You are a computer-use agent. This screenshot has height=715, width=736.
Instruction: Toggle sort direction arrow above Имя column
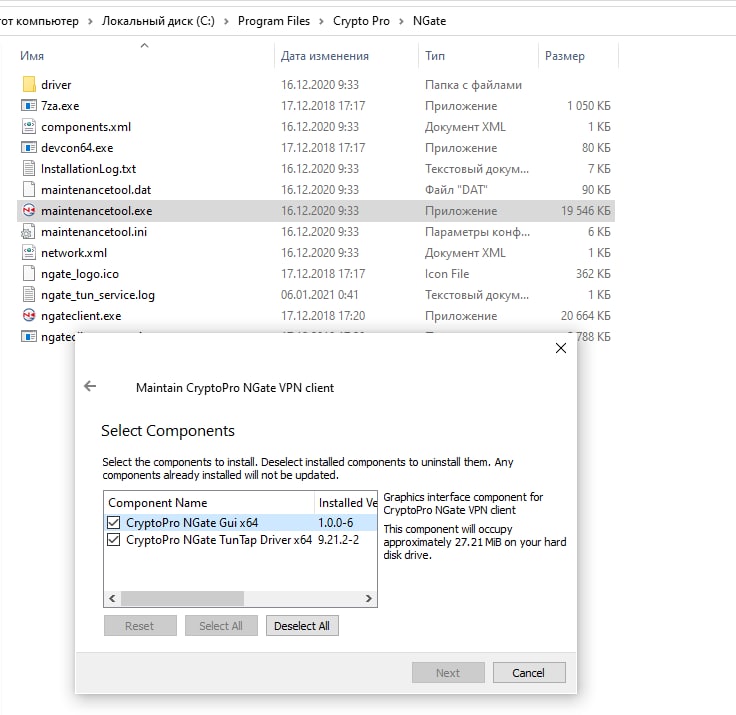point(145,46)
